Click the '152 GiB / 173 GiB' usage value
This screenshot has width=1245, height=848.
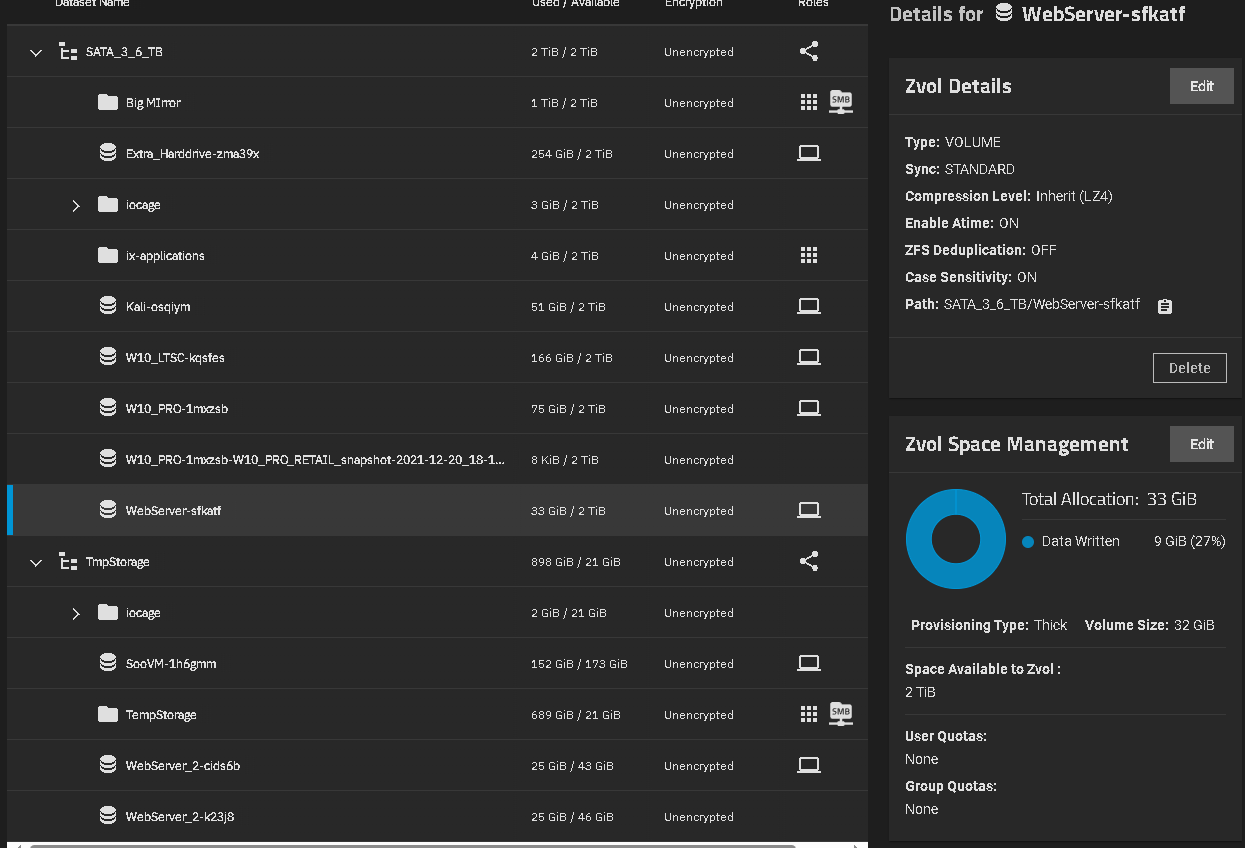pos(579,664)
